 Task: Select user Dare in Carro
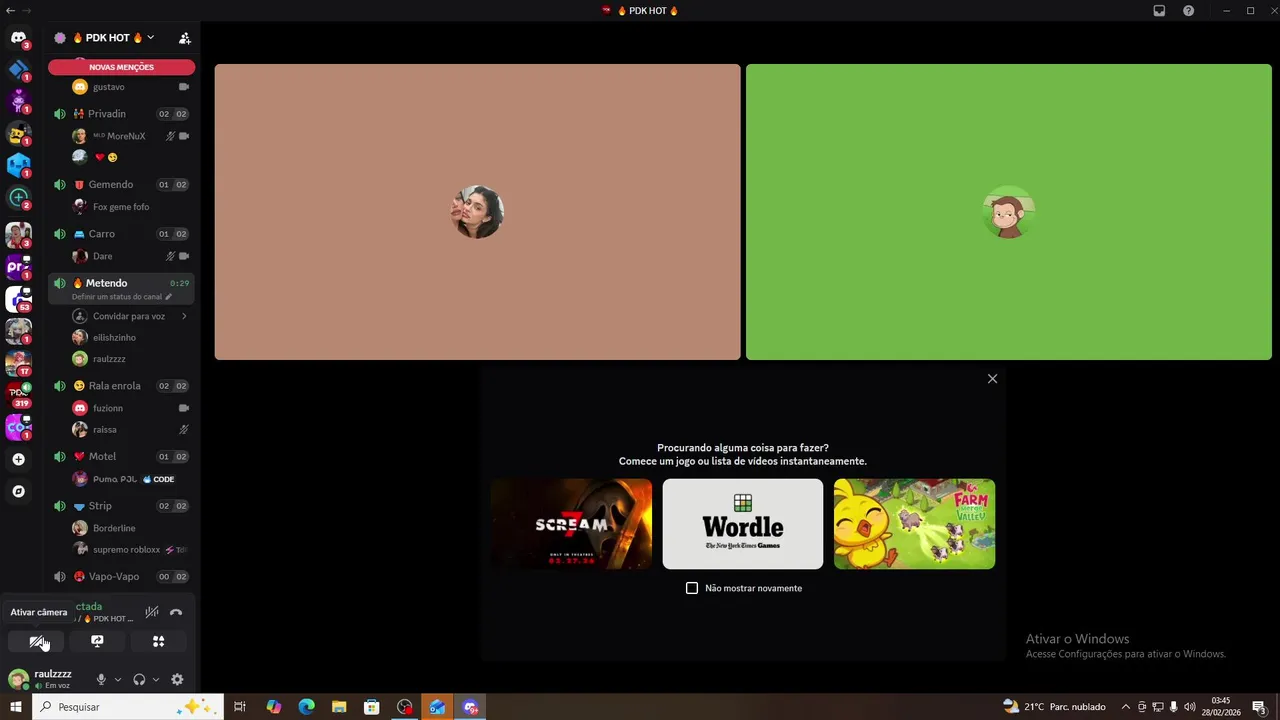(x=130, y=256)
